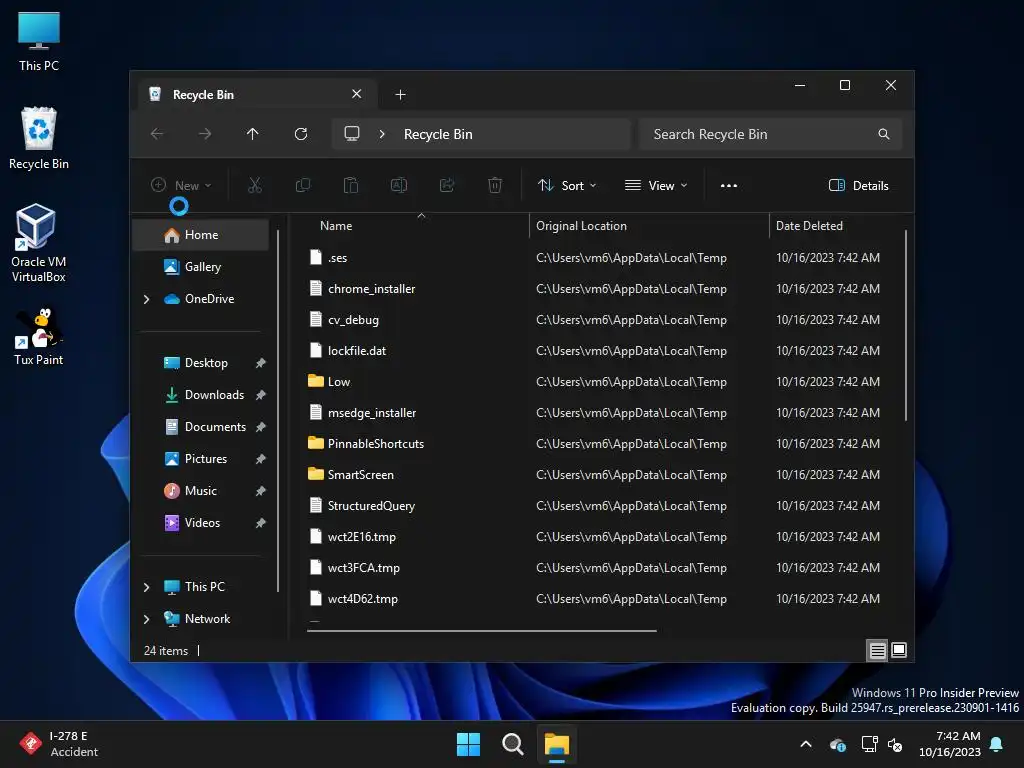This screenshot has width=1024, height=768.
Task: Open the I-278 E Accident widget
Action: 59,744
